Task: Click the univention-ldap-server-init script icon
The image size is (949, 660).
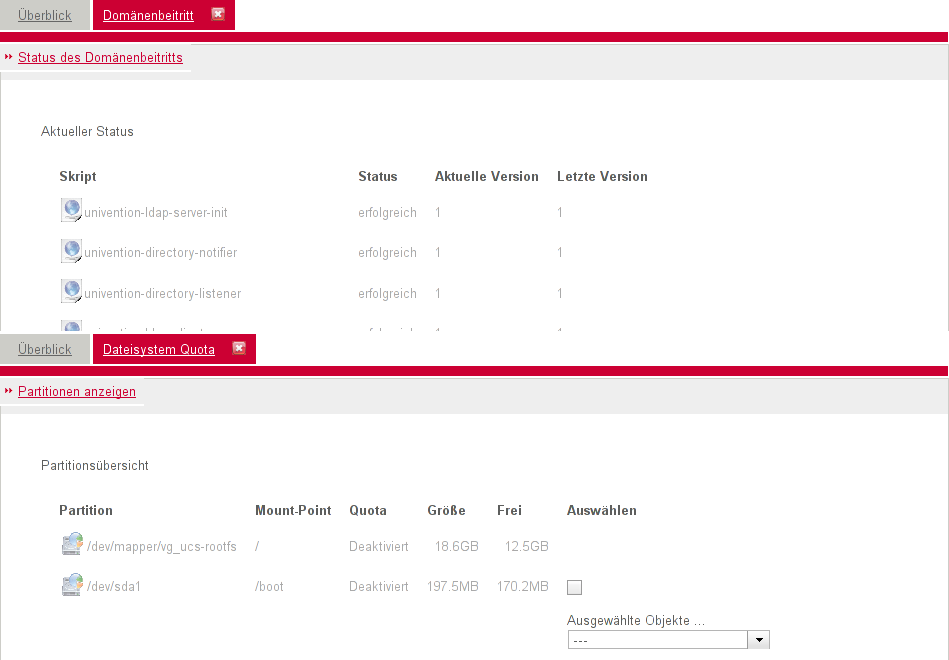Action: [x=71, y=210]
